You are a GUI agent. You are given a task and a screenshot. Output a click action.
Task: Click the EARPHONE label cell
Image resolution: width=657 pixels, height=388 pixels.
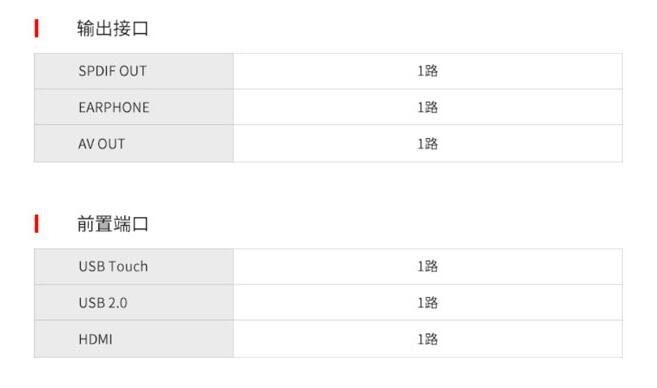click(x=134, y=107)
